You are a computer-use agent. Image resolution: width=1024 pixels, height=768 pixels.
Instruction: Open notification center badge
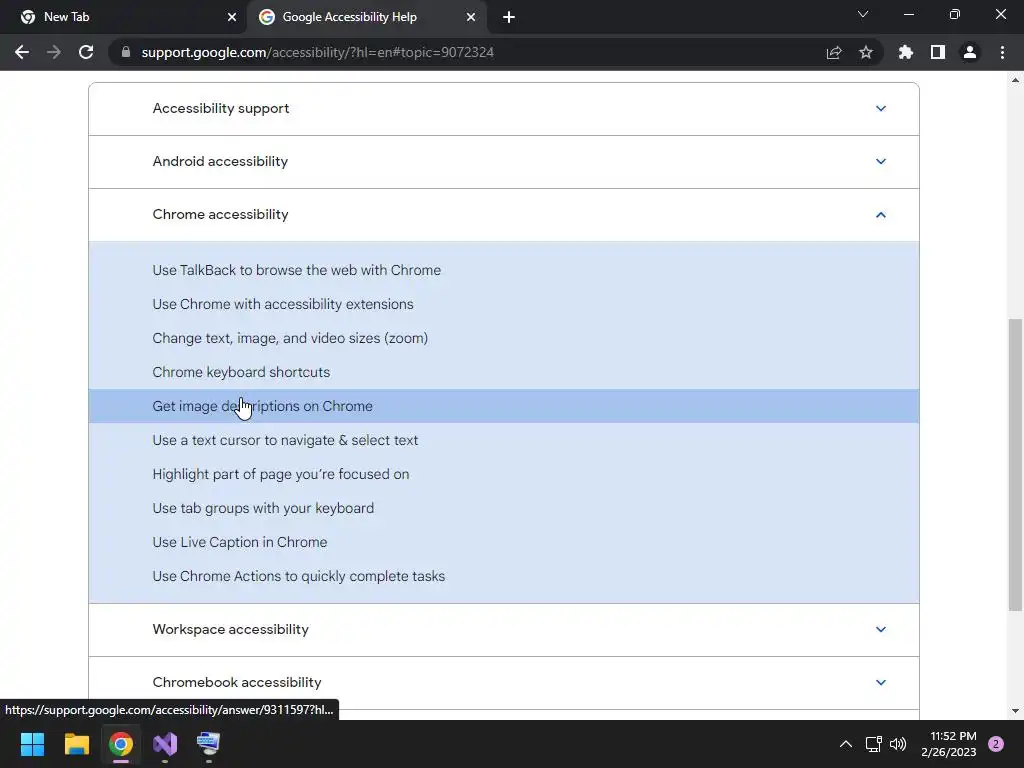pyautogui.click(x=996, y=744)
